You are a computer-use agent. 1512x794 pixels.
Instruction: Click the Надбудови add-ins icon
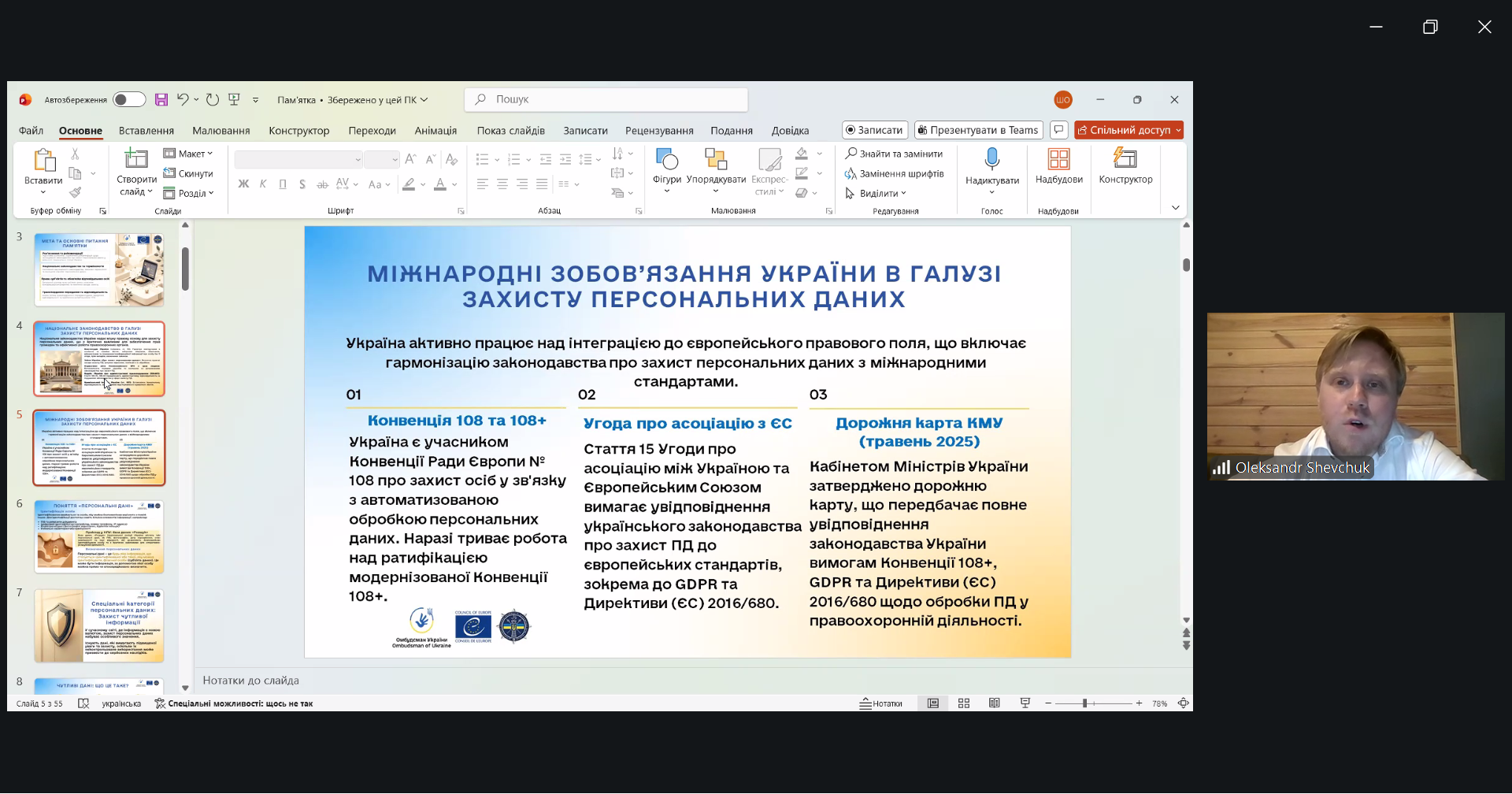(x=1059, y=160)
